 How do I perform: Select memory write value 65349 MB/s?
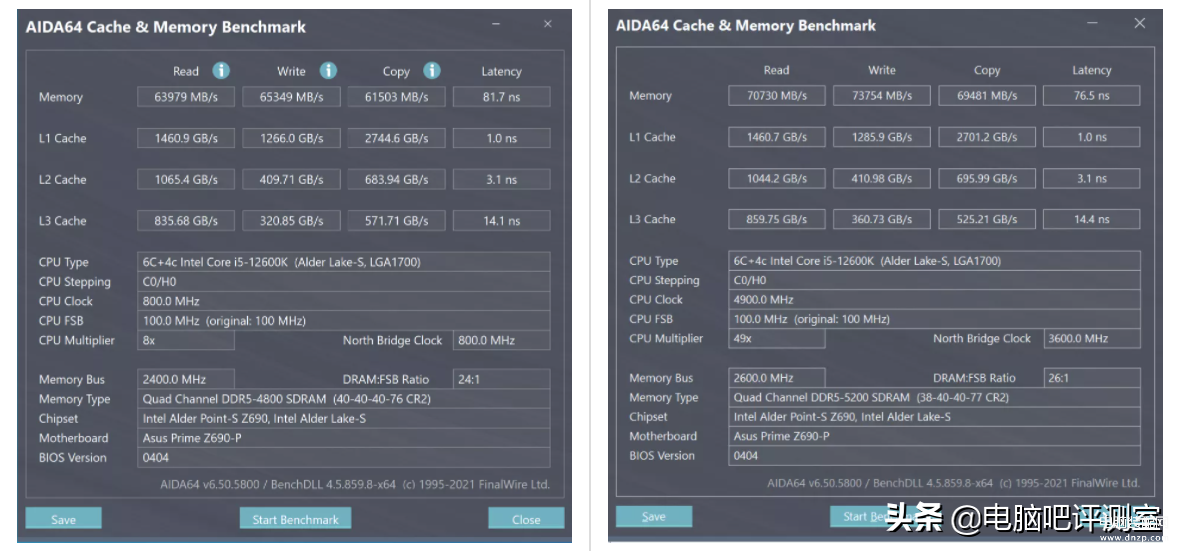(291, 97)
